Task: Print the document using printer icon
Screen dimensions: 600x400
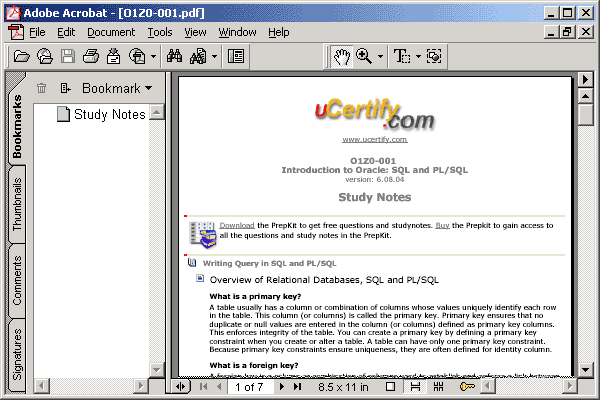Action: tap(91, 56)
